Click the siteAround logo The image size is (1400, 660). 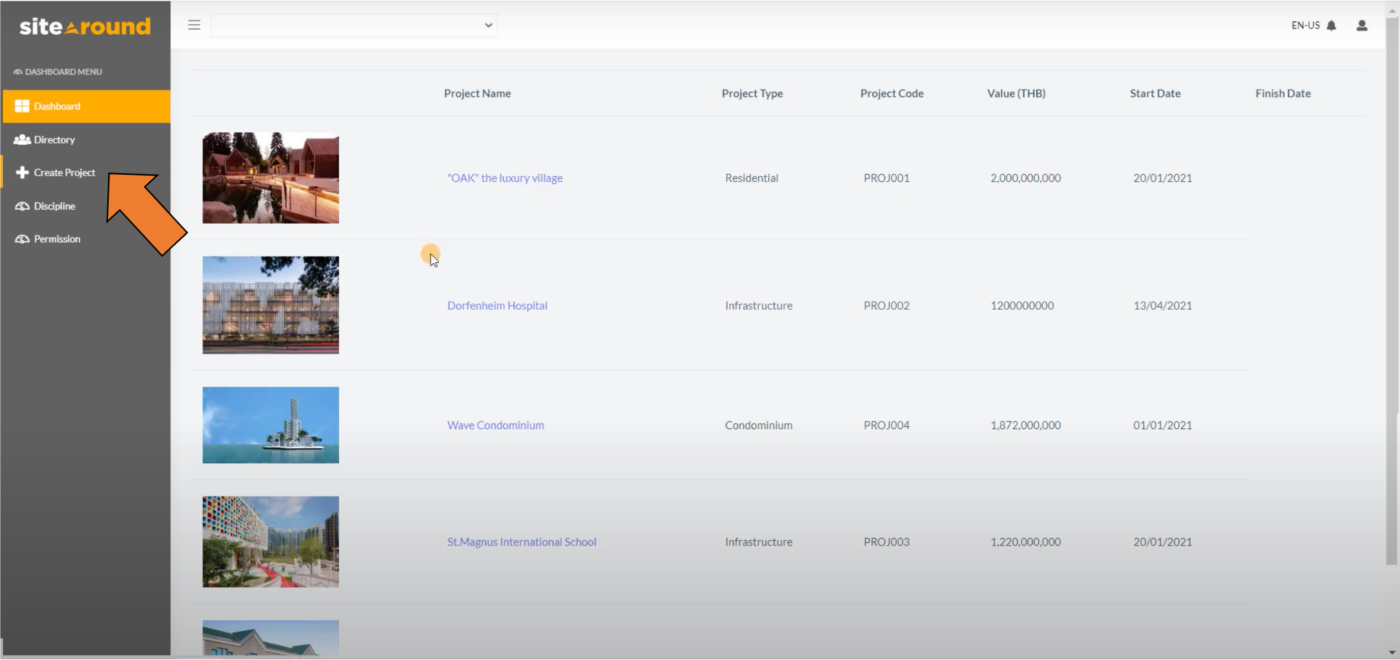click(x=83, y=27)
